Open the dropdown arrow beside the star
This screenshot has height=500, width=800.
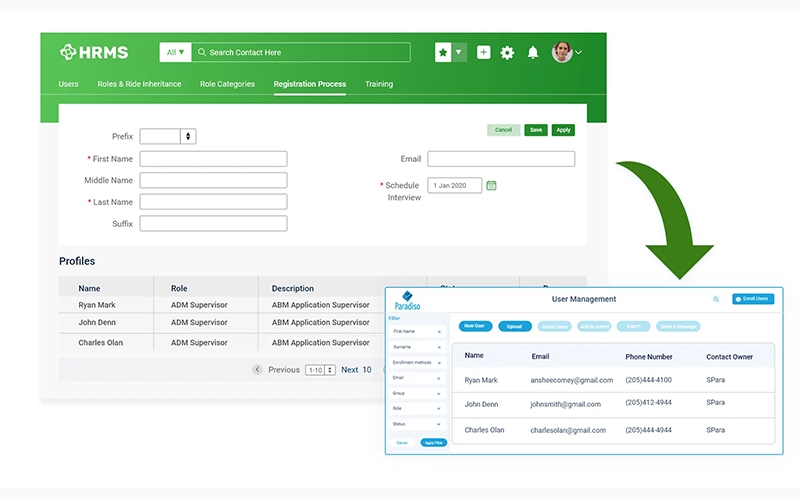click(459, 52)
